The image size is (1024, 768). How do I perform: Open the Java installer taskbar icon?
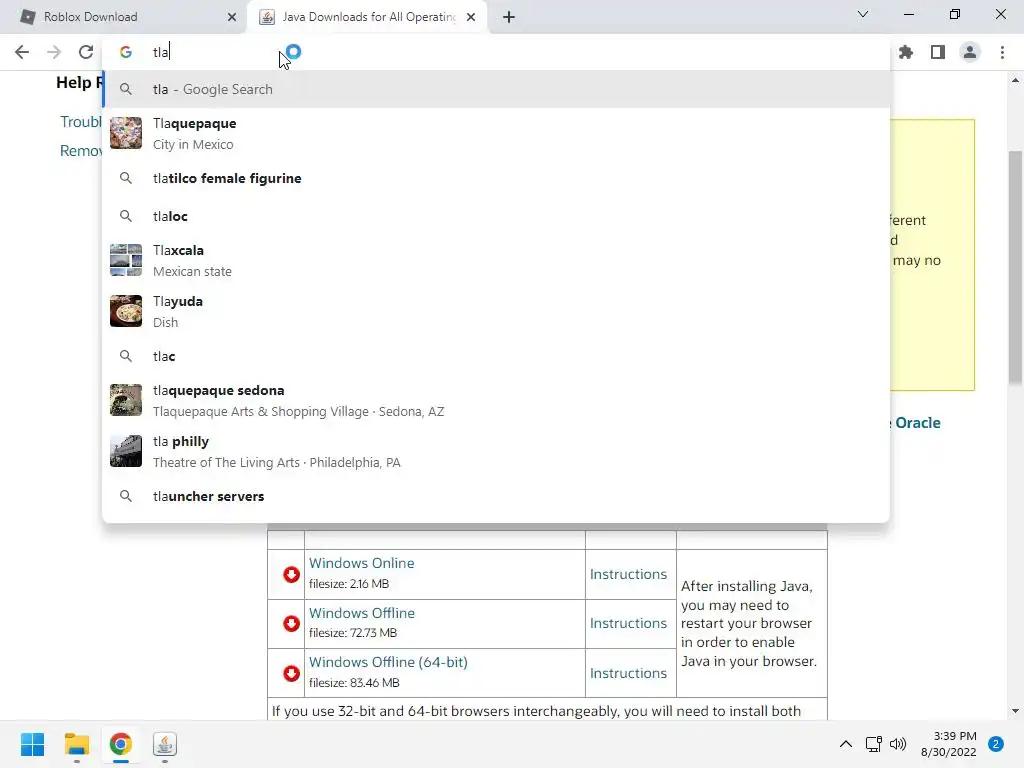pos(165,744)
